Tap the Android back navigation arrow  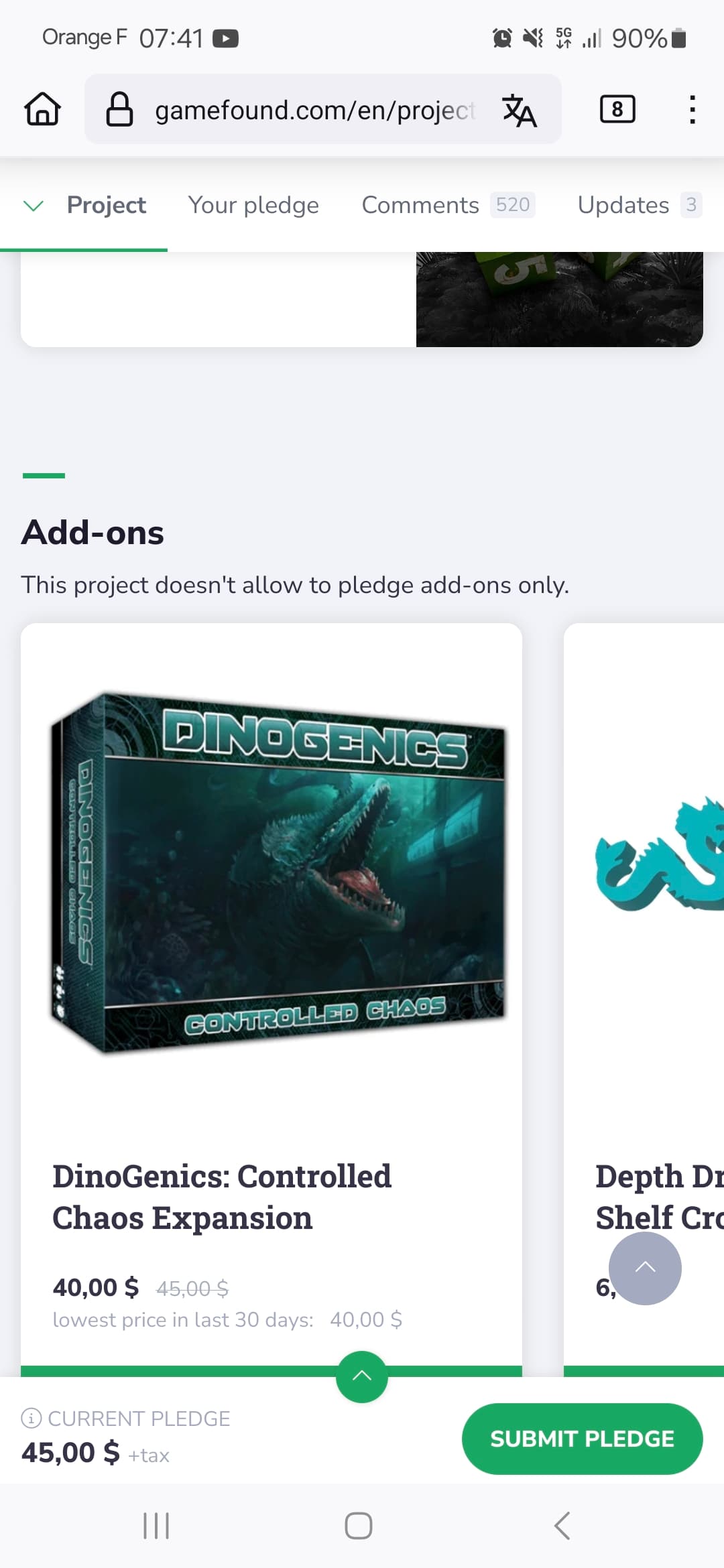tap(562, 1526)
